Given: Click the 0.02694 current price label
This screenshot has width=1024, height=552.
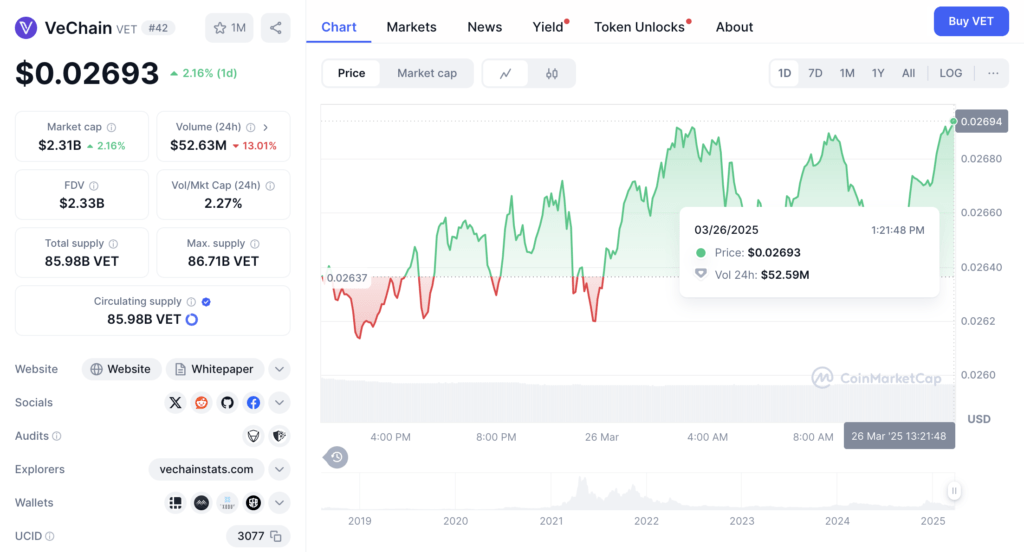Looking at the screenshot, I should click(x=981, y=122).
